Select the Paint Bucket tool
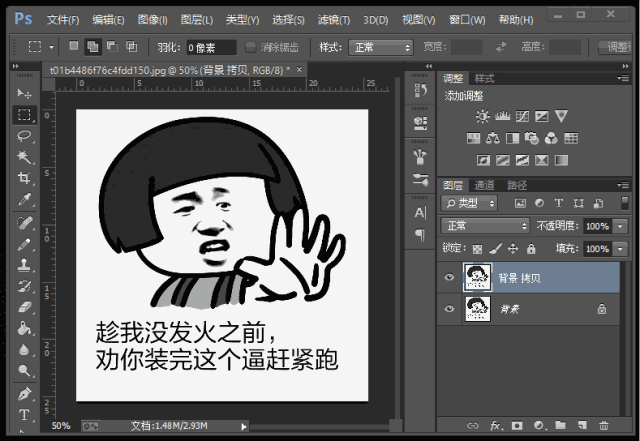Image resolution: width=640 pixels, height=441 pixels. tap(24, 328)
